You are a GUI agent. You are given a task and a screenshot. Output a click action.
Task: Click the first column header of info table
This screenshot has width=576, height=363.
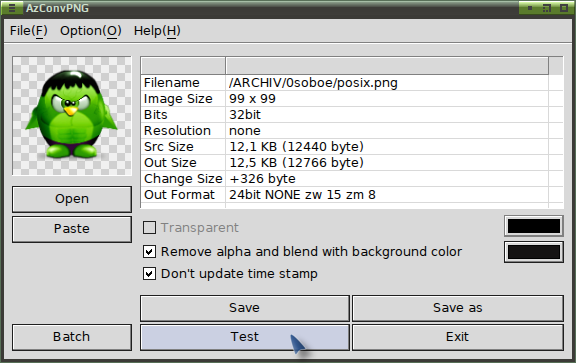(x=183, y=66)
